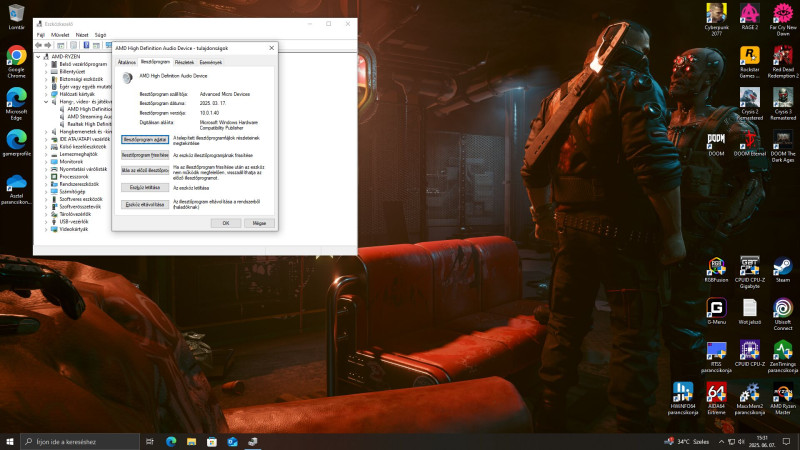Select the AMD Streaming Audio tree item

[85, 117]
